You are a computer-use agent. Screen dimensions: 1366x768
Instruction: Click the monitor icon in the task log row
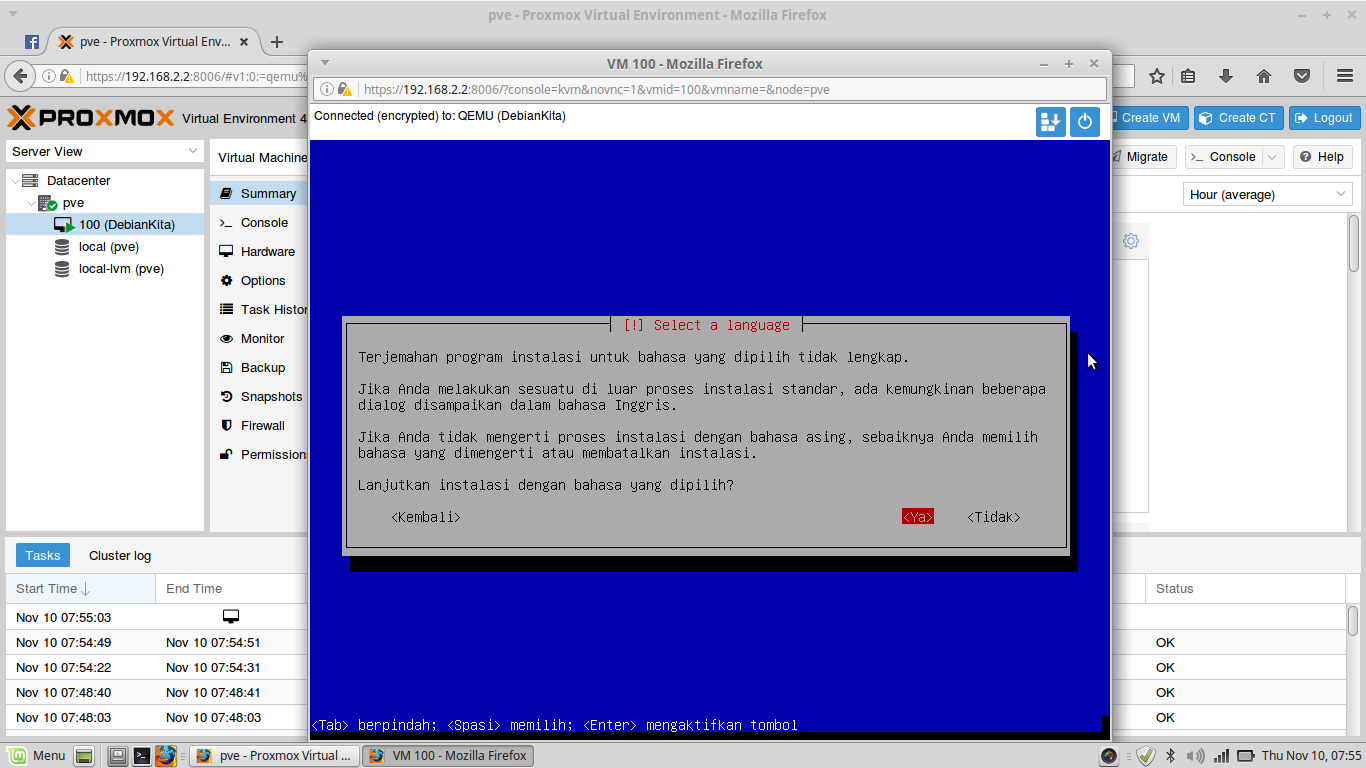click(231, 617)
